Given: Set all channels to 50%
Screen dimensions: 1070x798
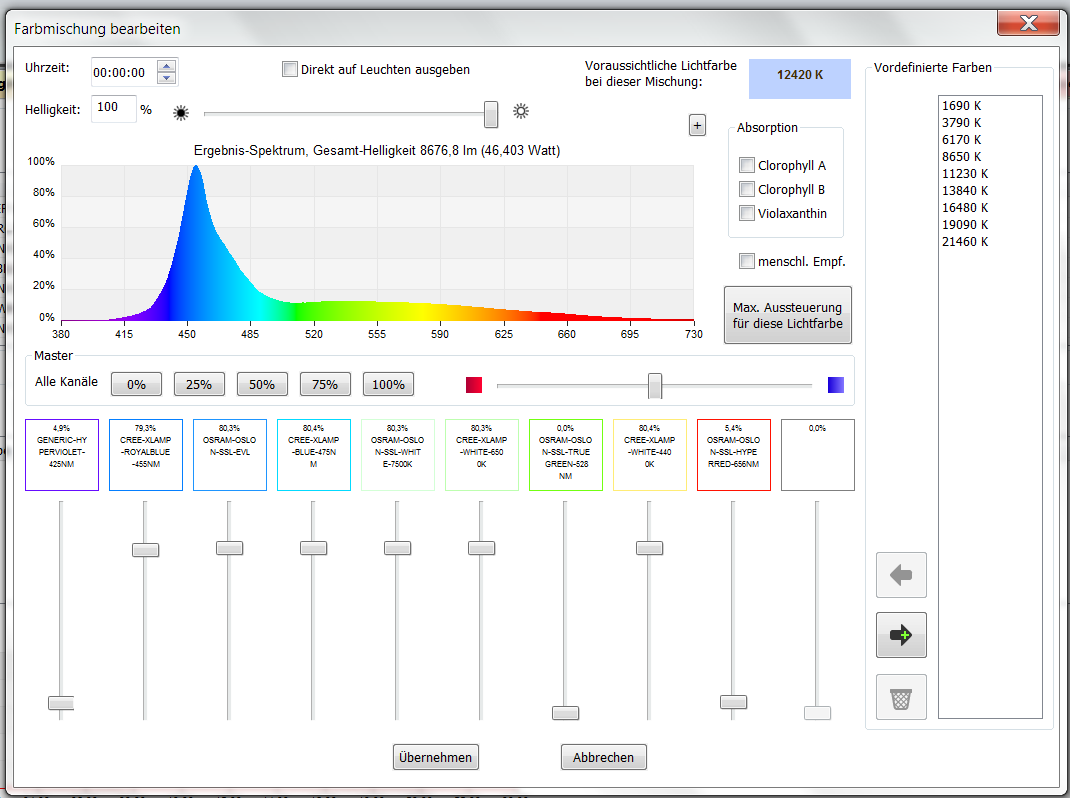Looking at the screenshot, I should point(262,385).
